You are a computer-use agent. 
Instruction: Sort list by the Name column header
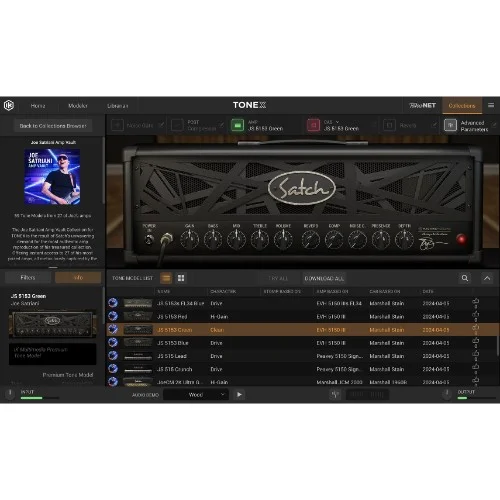tap(164, 291)
